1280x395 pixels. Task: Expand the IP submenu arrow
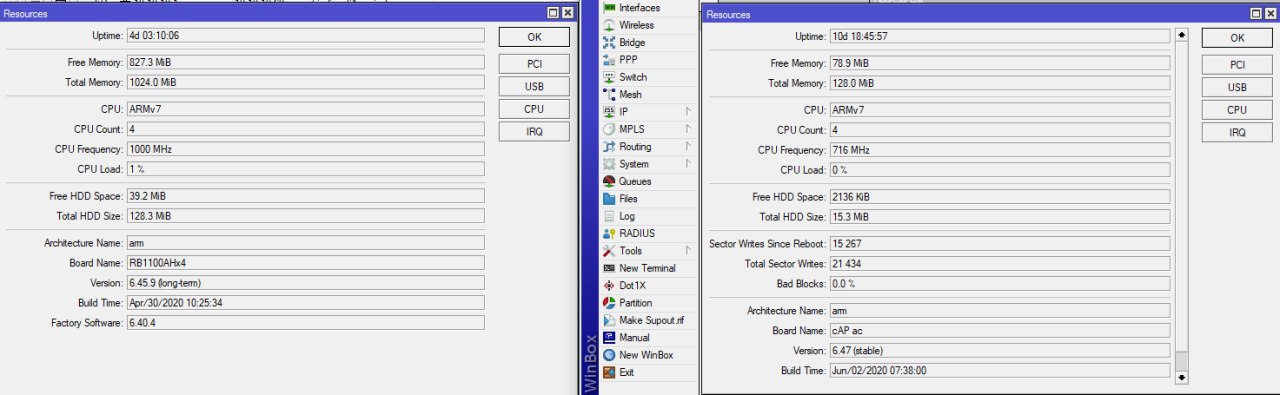688,112
